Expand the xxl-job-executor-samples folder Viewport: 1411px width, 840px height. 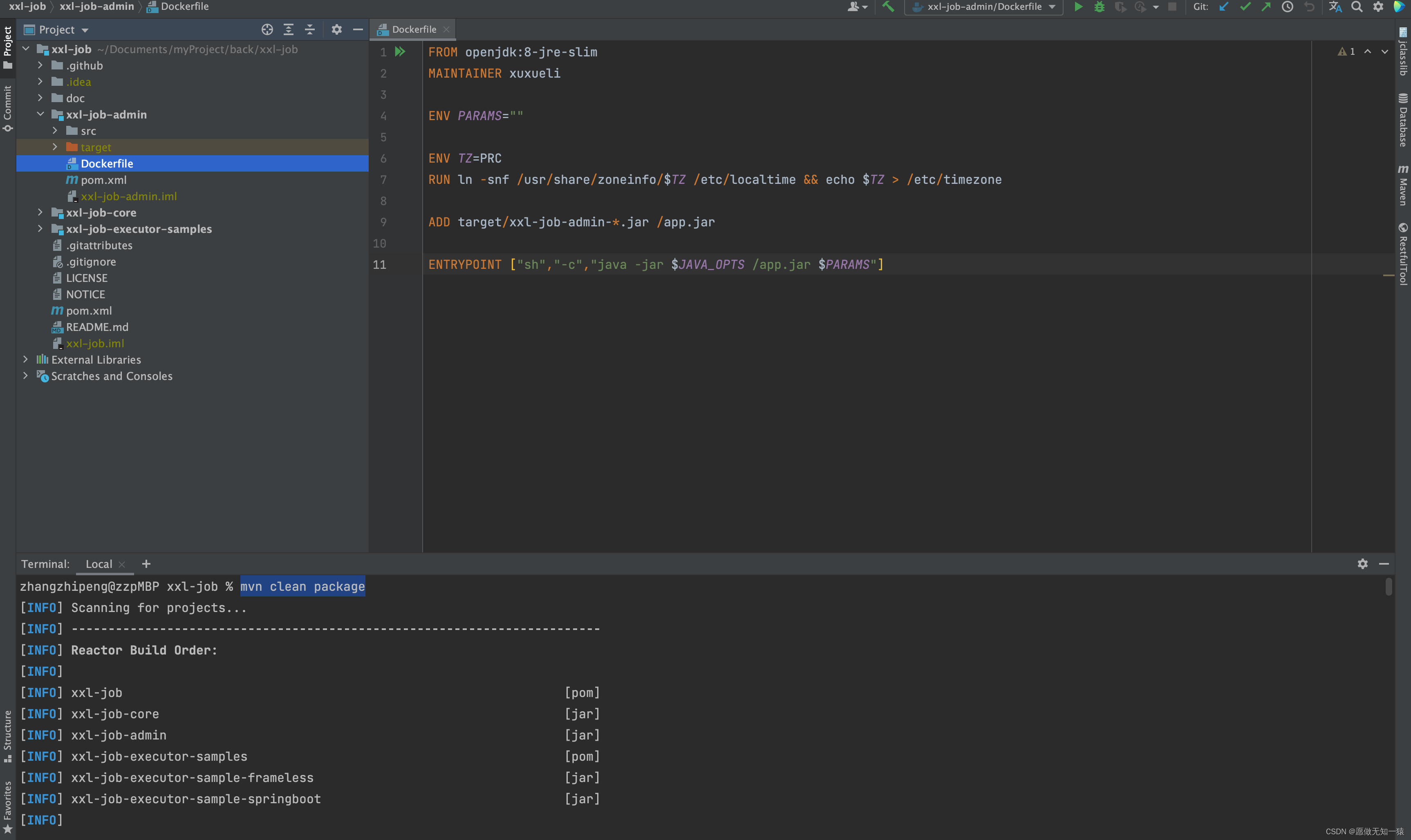(x=39, y=228)
